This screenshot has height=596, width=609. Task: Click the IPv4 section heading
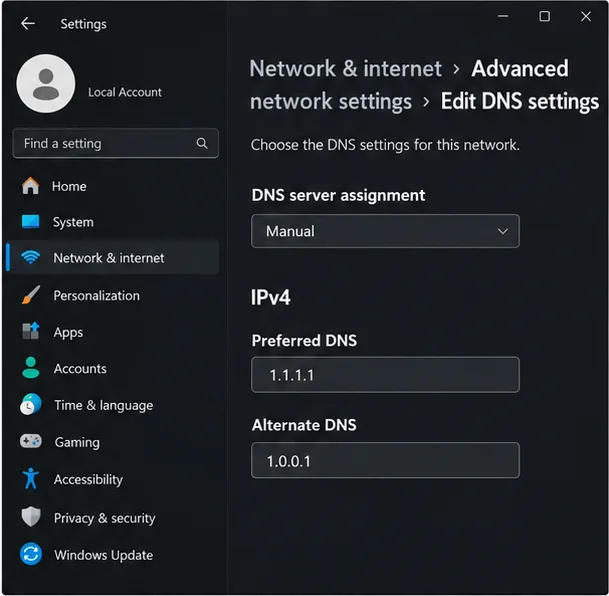(270, 297)
